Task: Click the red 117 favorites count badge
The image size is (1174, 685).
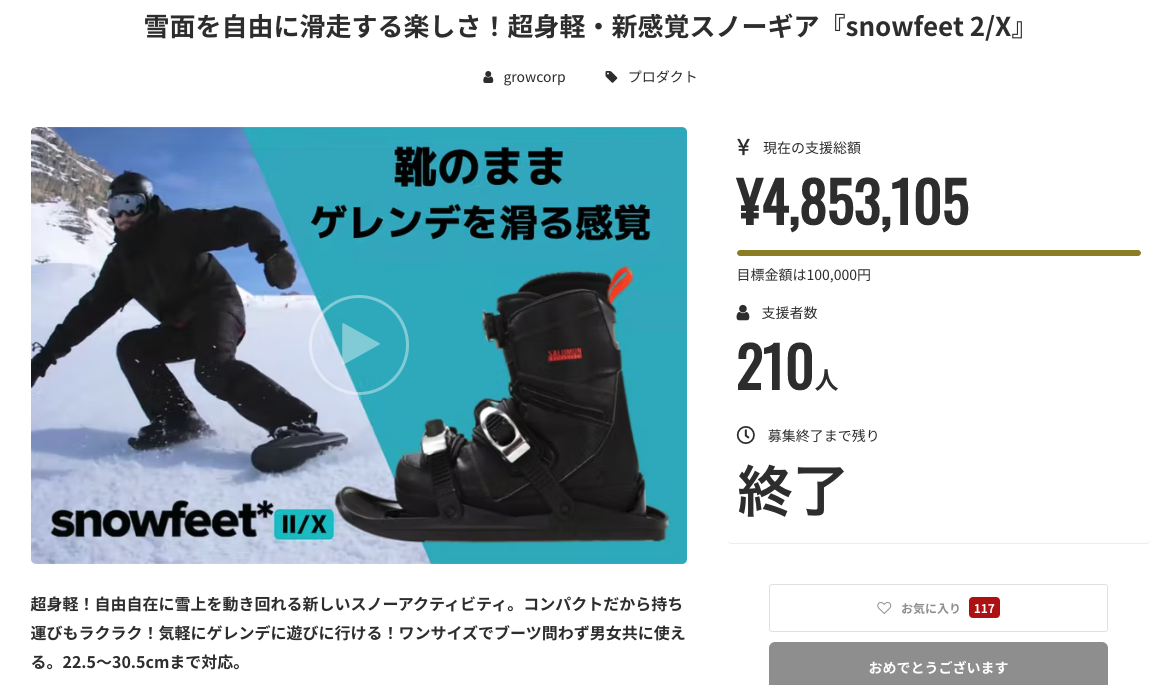Action: click(x=984, y=608)
